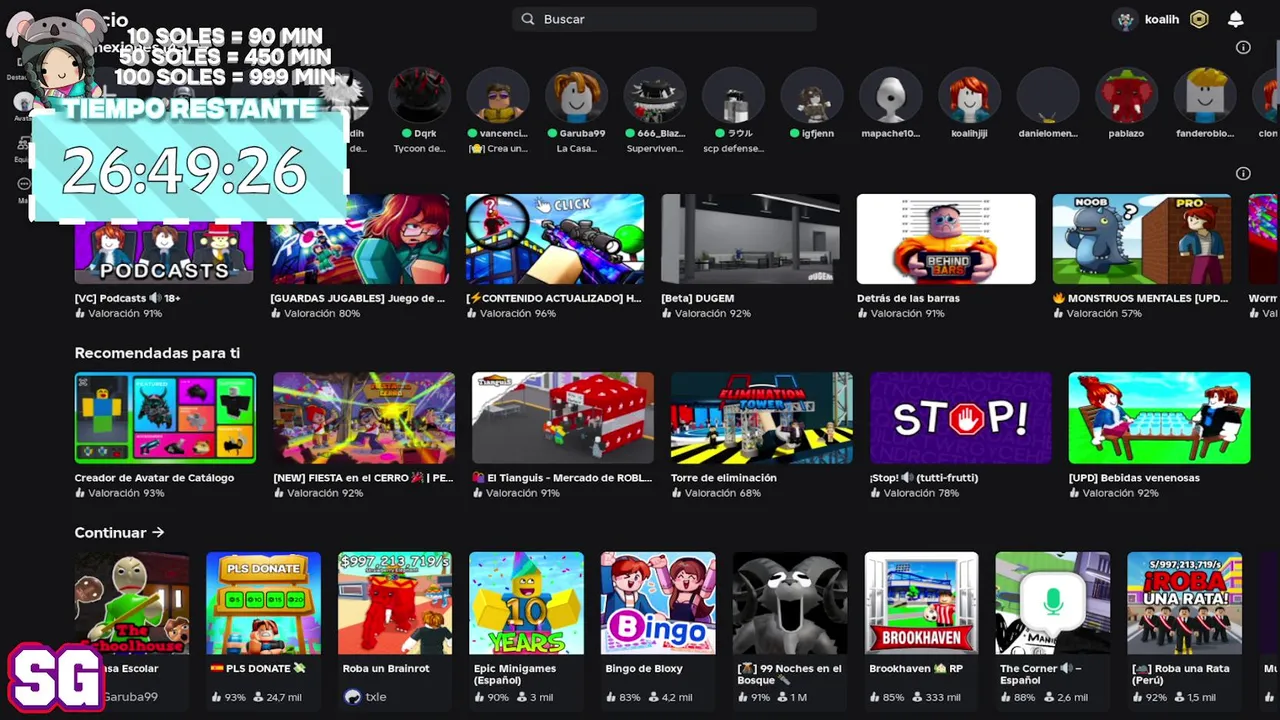This screenshot has width=1280, height=720.
Task: Open the notifications bell
Action: pyautogui.click(x=1235, y=19)
